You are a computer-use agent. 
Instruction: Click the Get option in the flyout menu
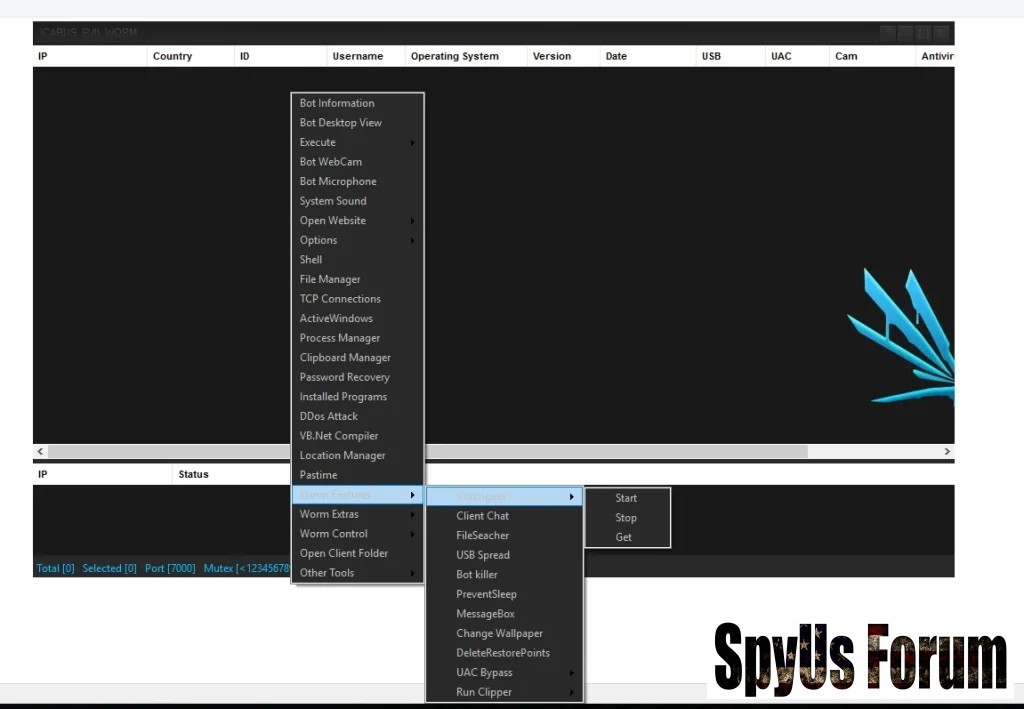pos(624,537)
